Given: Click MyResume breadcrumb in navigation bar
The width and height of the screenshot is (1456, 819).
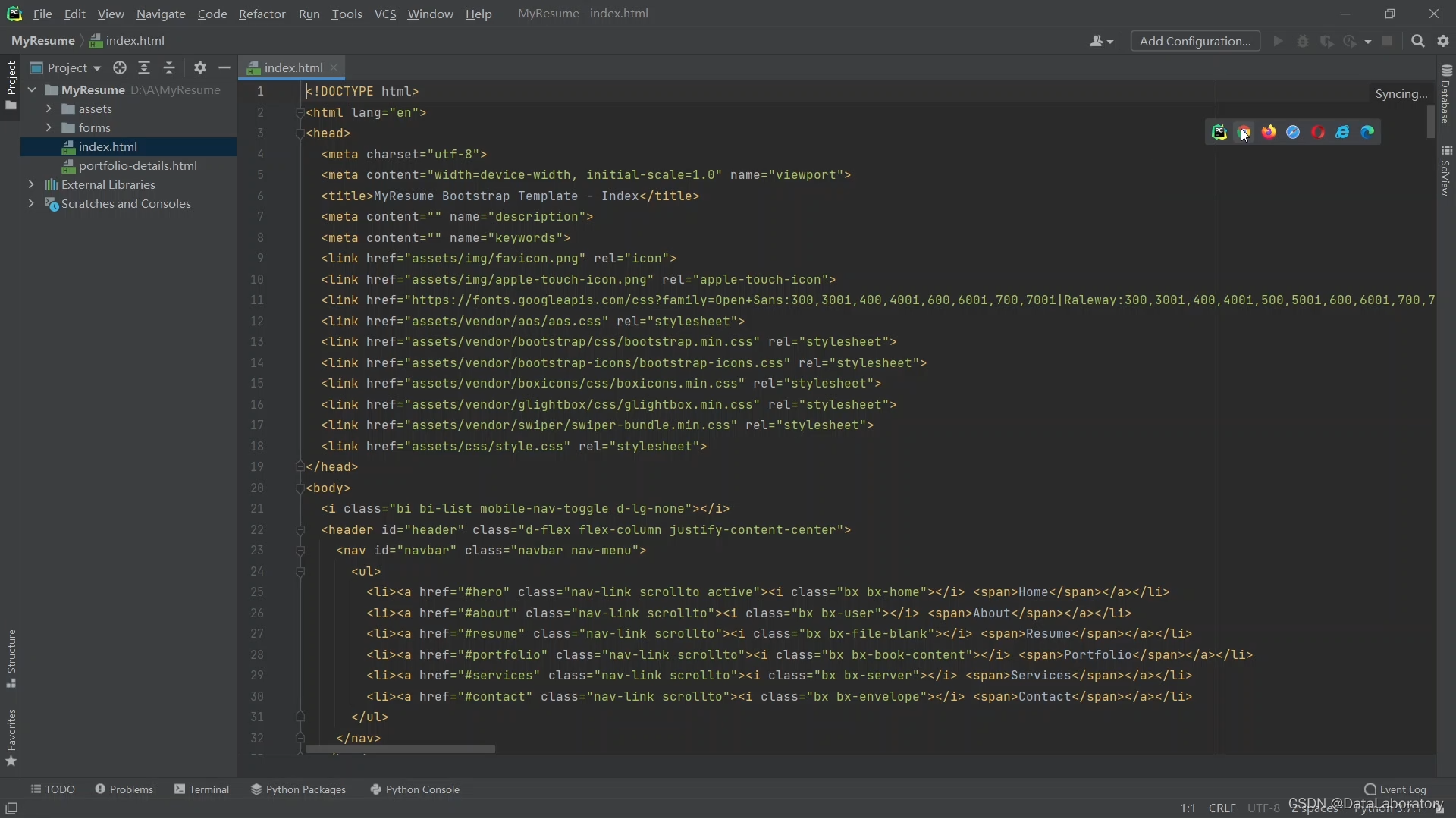Looking at the screenshot, I should pos(42,41).
